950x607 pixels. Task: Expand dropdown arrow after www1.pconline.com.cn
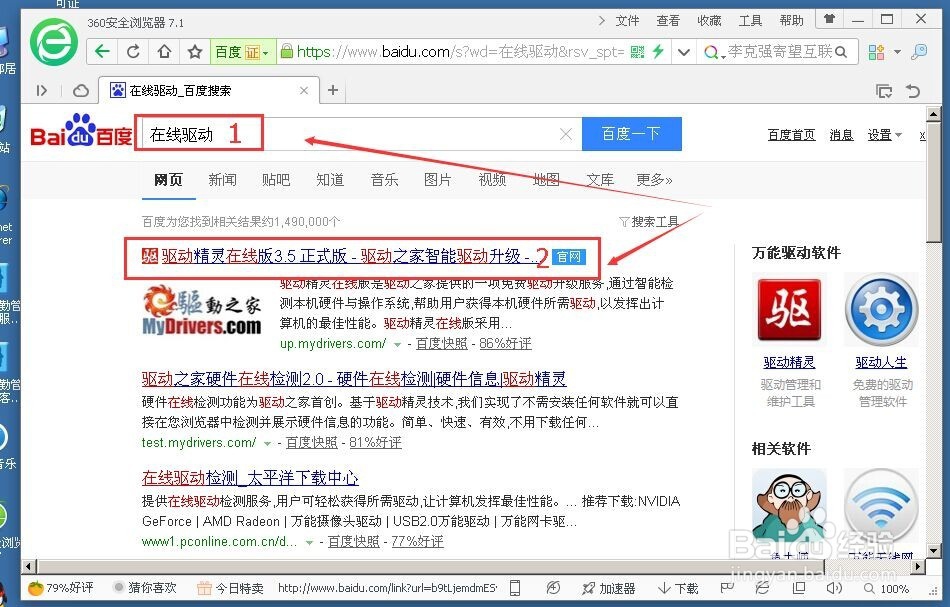309,542
